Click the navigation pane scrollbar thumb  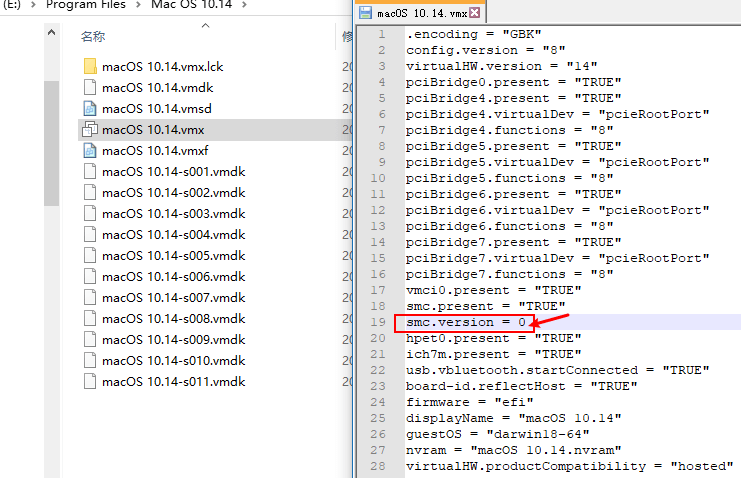52,143
